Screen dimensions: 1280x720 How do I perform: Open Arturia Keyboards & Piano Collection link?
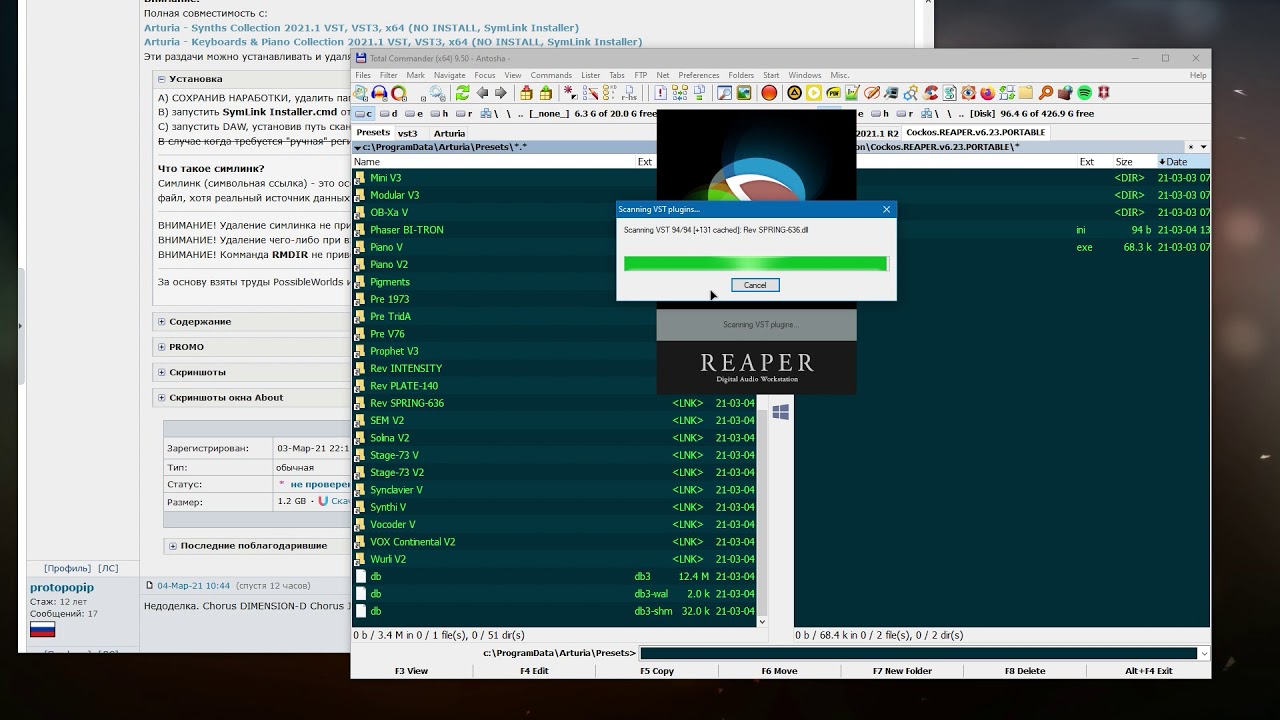[x=393, y=42]
